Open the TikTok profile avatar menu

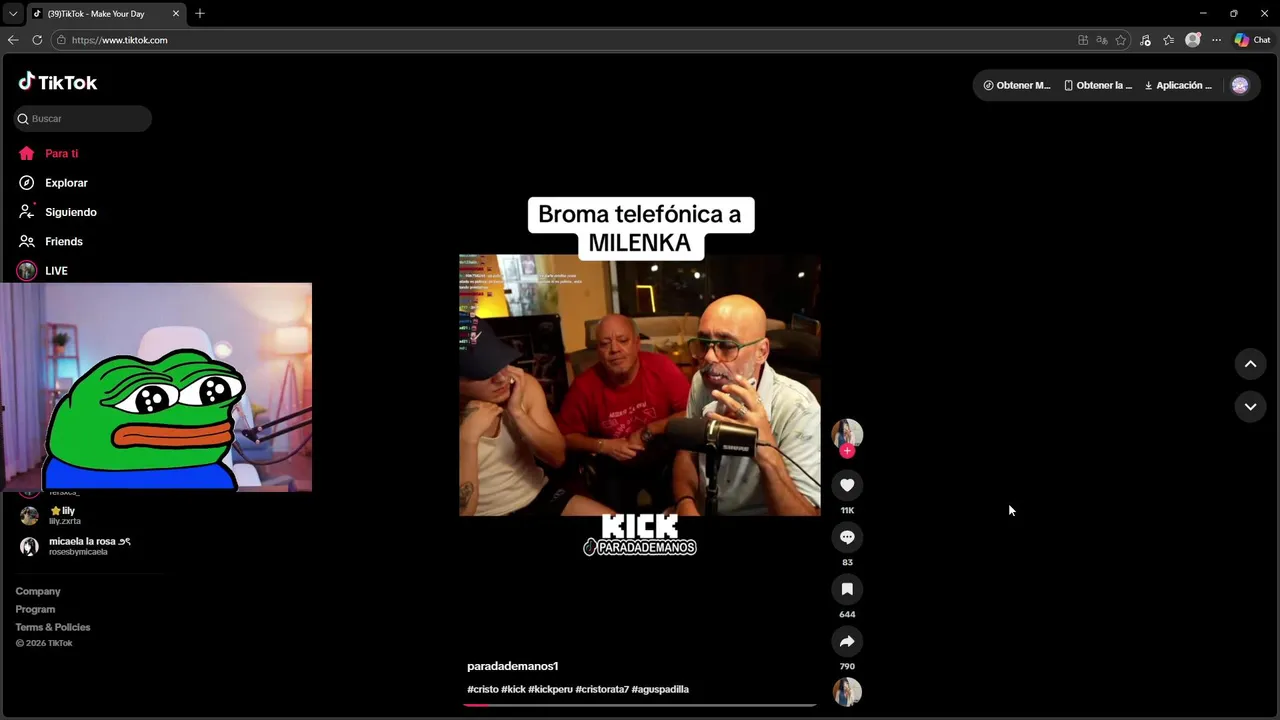(1240, 85)
